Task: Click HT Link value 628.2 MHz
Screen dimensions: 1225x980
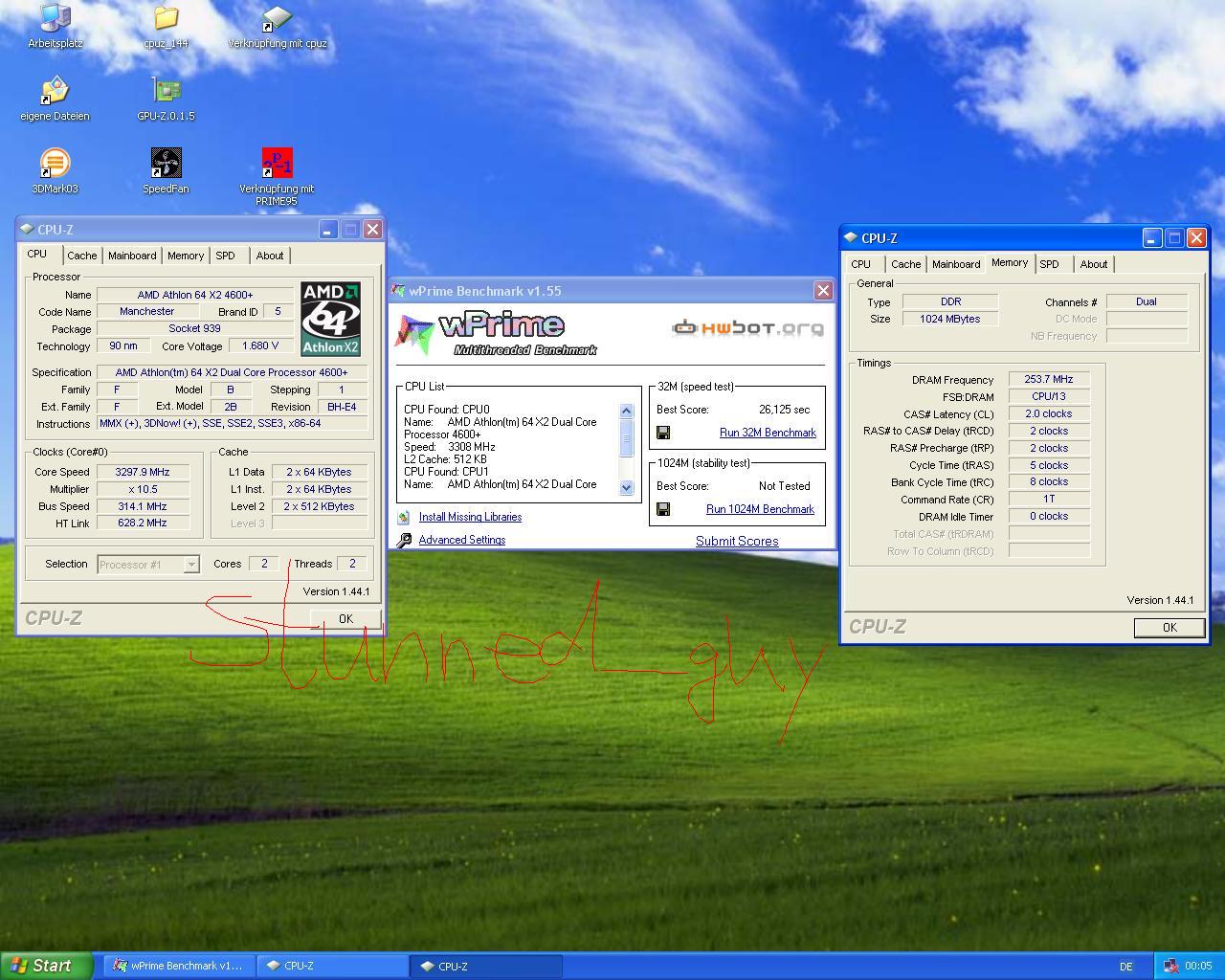Action: (143, 523)
